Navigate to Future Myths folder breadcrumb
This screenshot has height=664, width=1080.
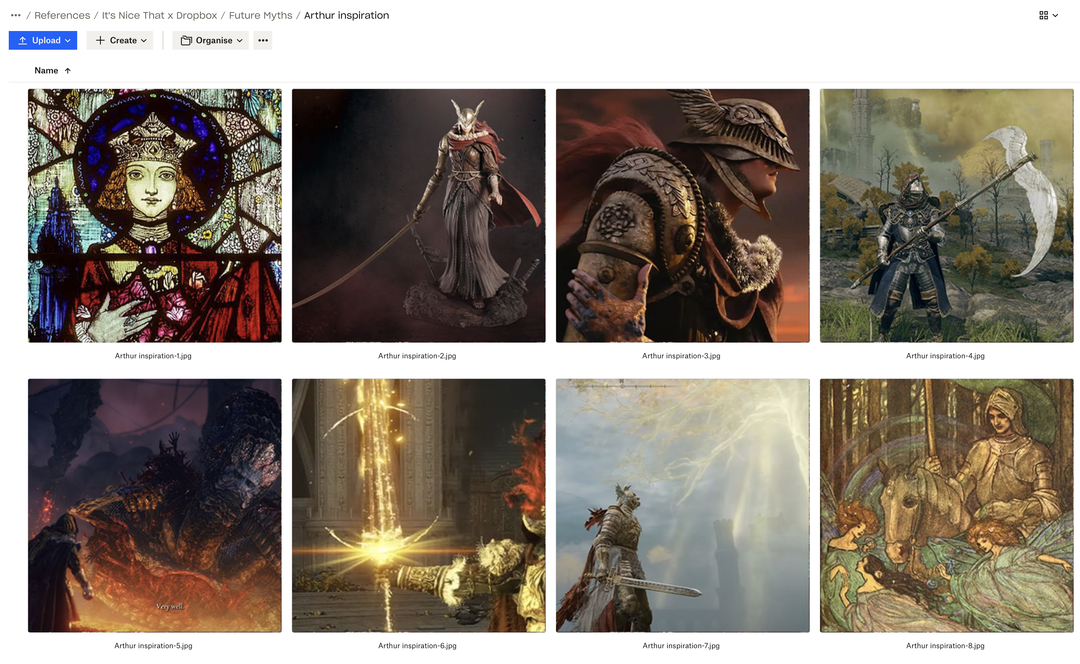[260, 15]
